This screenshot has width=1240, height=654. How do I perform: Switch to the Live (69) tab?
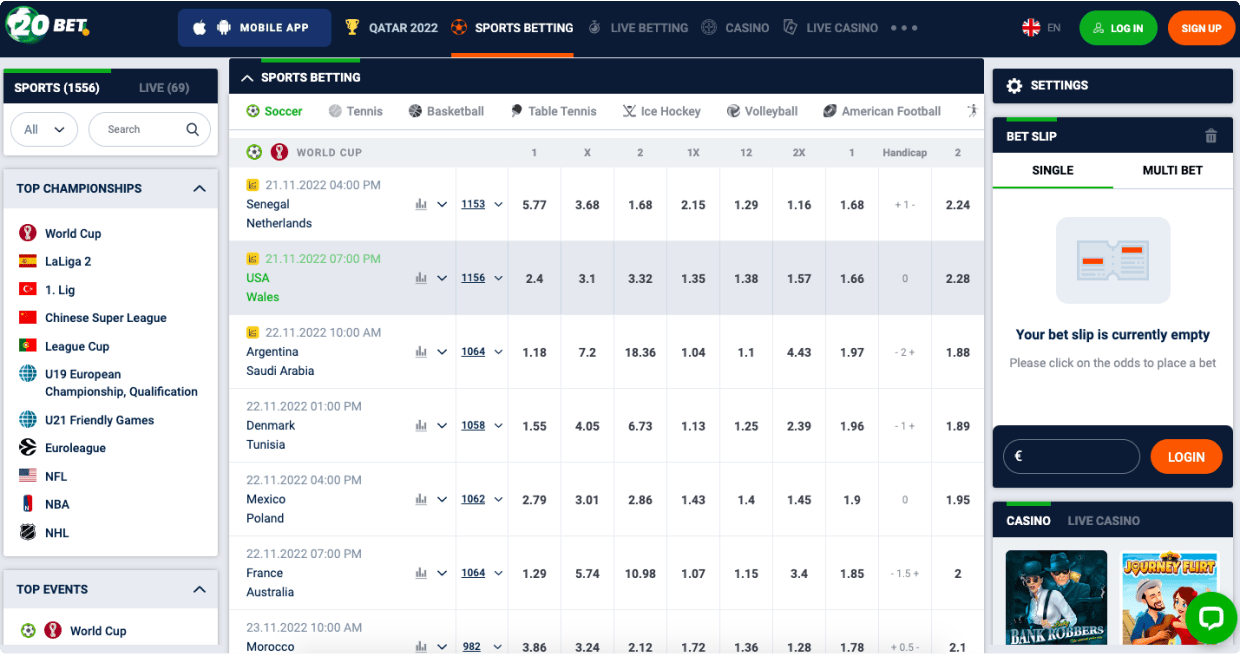click(x=164, y=87)
